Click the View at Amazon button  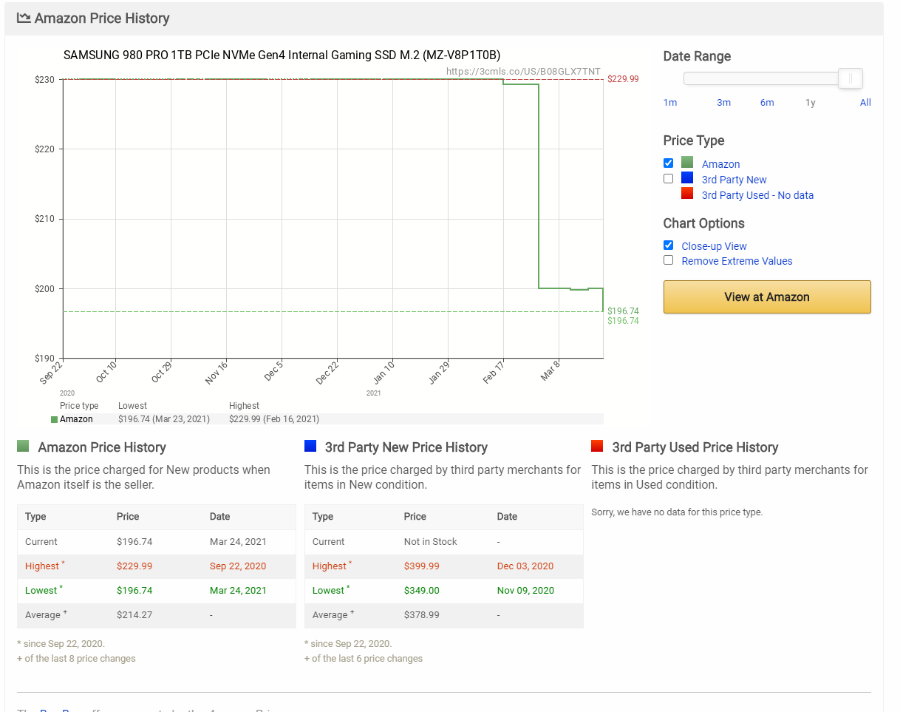(767, 297)
